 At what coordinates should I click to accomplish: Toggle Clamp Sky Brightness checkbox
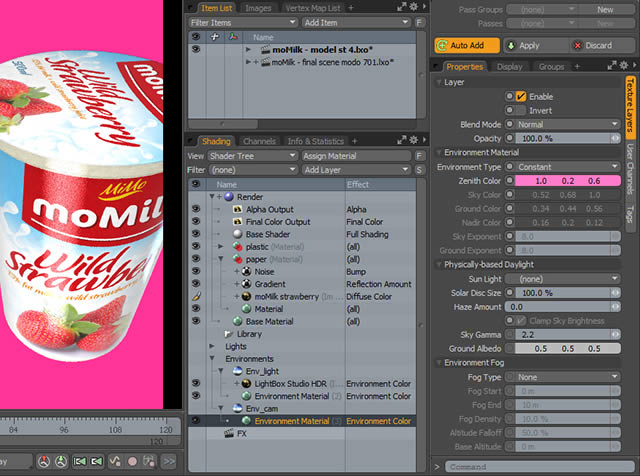pos(521,320)
